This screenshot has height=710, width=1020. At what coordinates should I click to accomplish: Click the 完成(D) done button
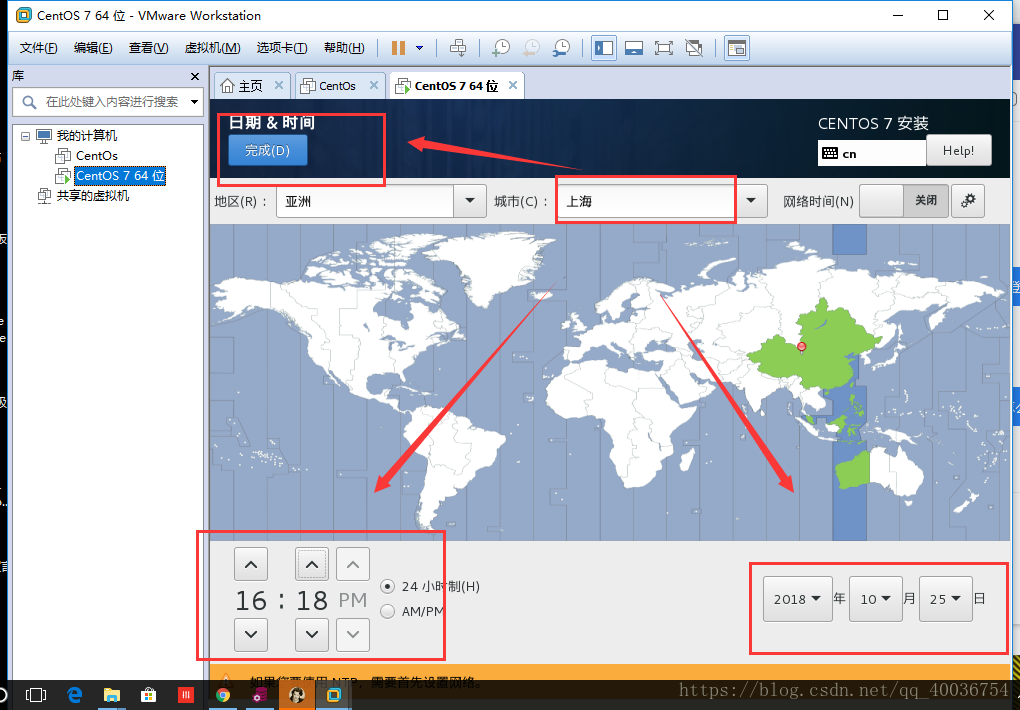click(x=267, y=150)
